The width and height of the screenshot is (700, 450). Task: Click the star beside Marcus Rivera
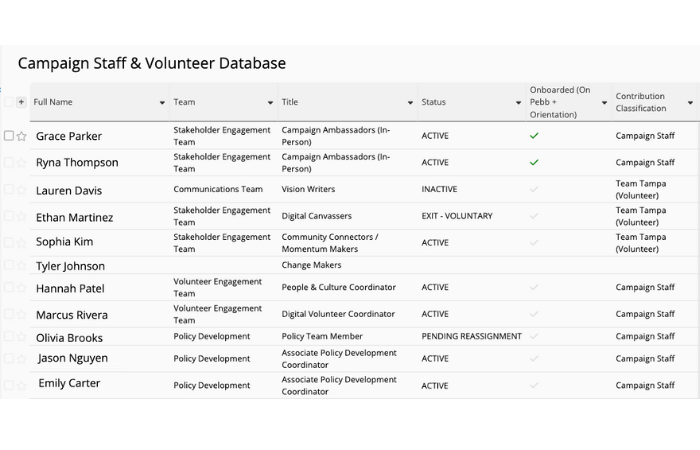(21, 315)
